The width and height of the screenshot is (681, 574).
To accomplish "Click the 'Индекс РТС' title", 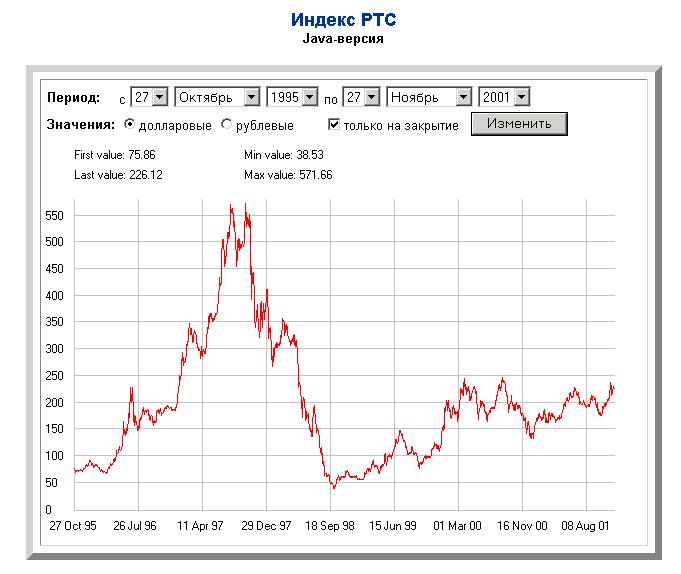I will click(343, 20).
